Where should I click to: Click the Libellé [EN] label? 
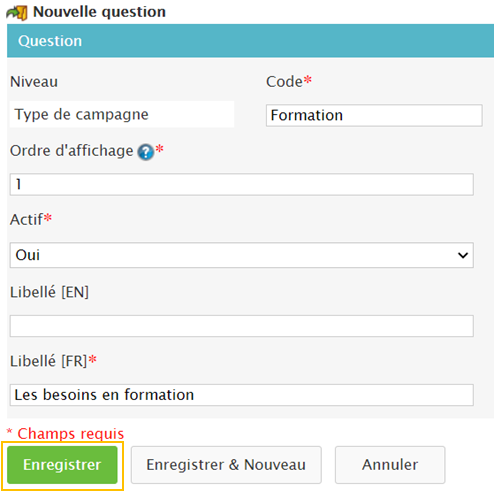(x=49, y=292)
